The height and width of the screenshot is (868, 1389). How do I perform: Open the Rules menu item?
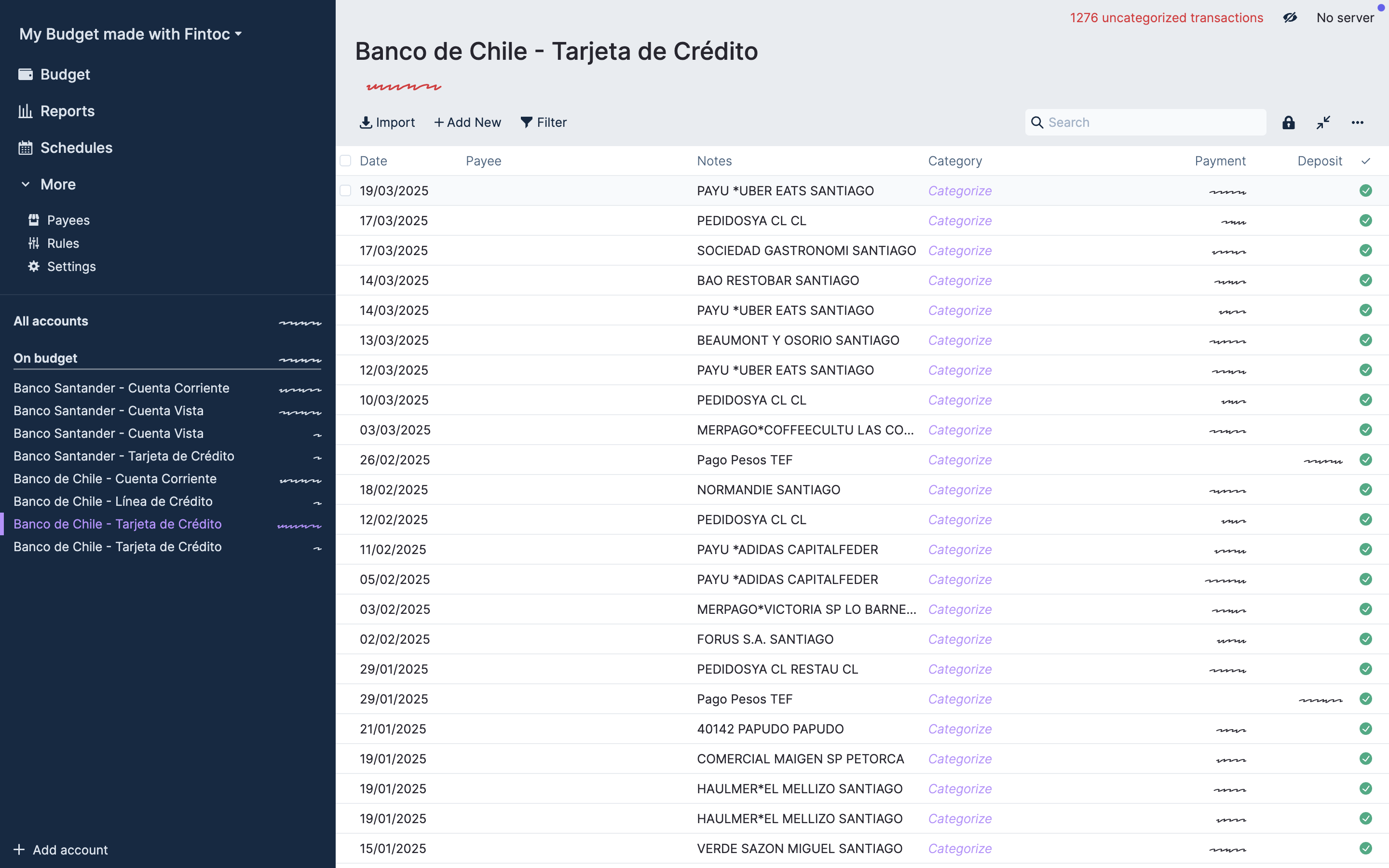(x=63, y=244)
